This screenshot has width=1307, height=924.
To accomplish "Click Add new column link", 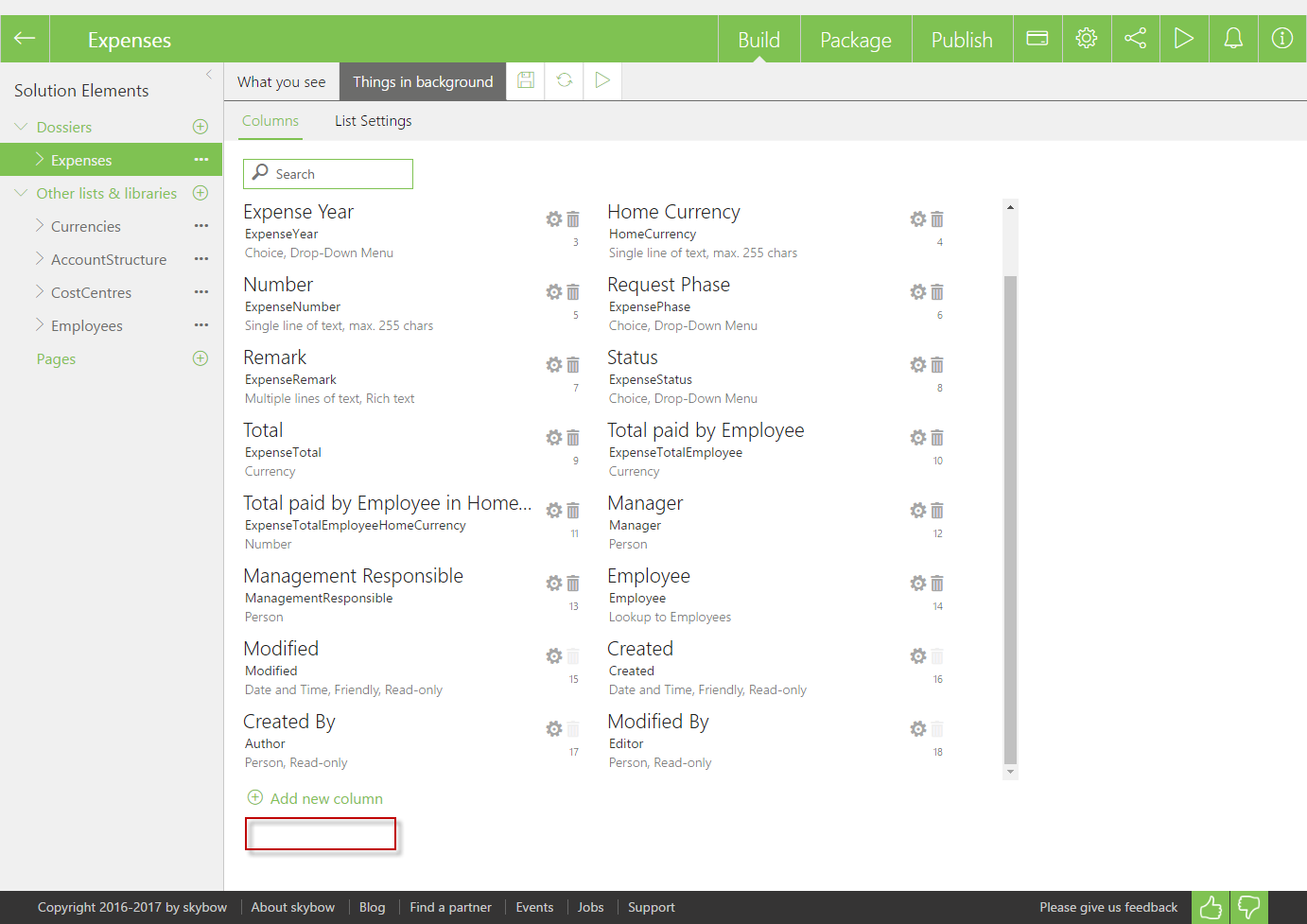I will pyautogui.click(x=325, y=798).
